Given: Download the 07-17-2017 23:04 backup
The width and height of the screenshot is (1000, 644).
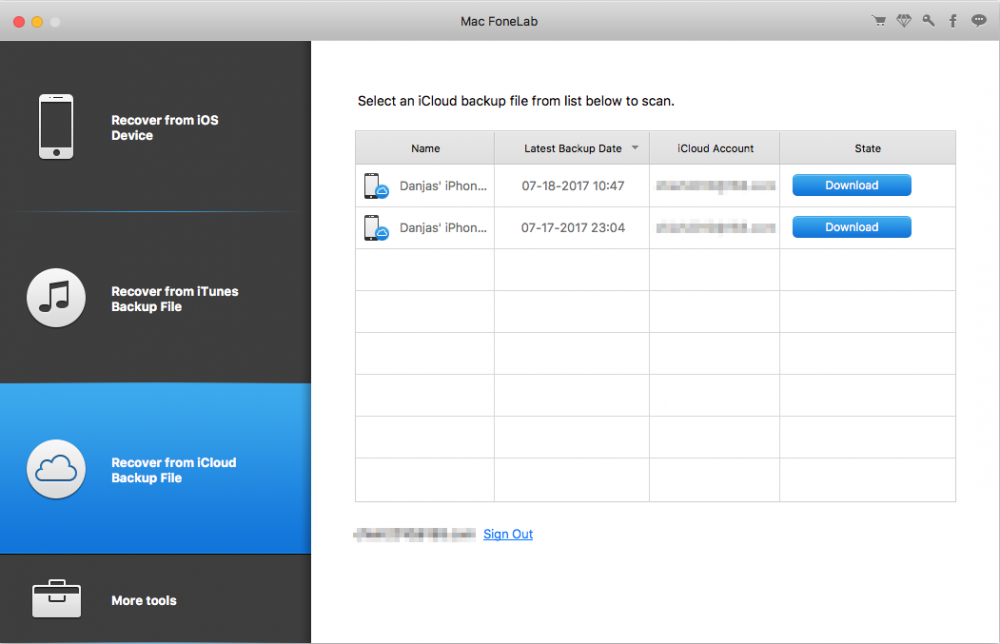Looking at the screenshot, I should [x=851, y=227].
